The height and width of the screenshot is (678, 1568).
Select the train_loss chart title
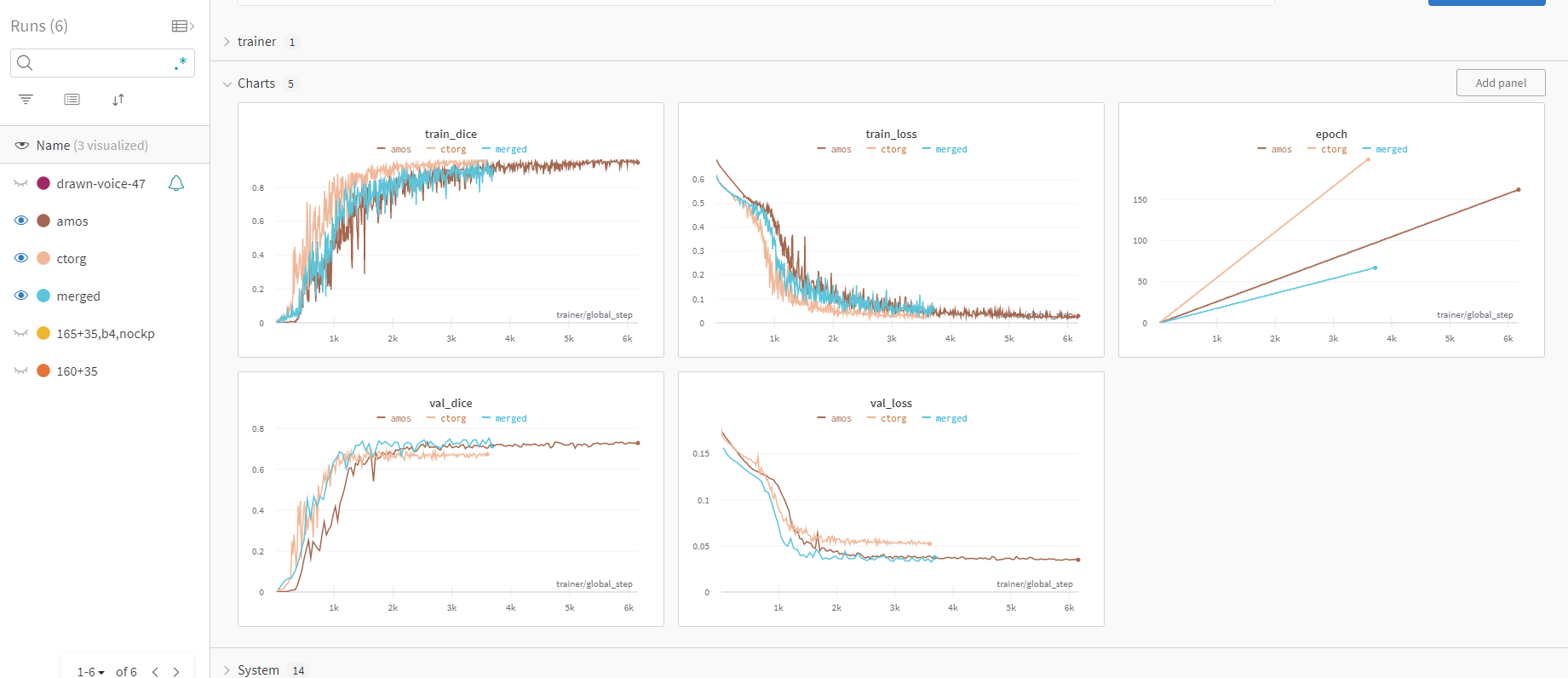[891, 134]
